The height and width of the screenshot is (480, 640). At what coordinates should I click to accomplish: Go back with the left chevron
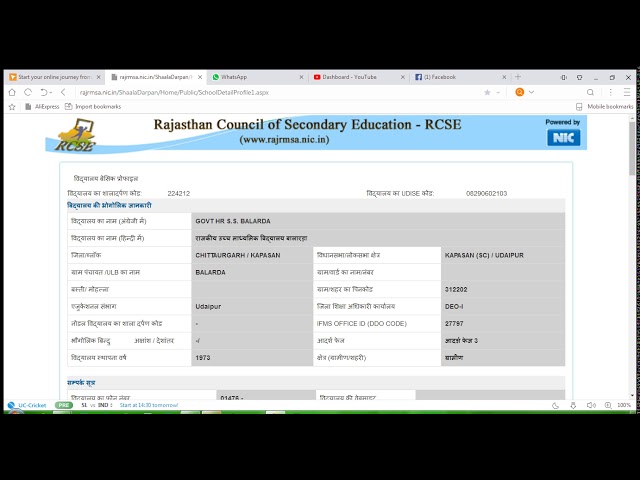point(63,92)
